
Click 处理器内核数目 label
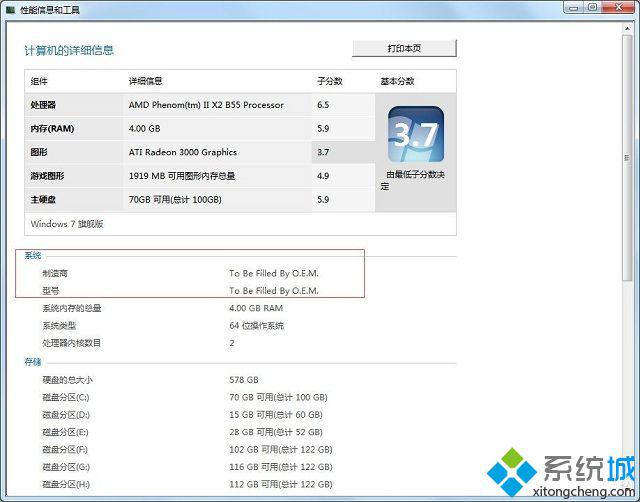click(72, 343)
